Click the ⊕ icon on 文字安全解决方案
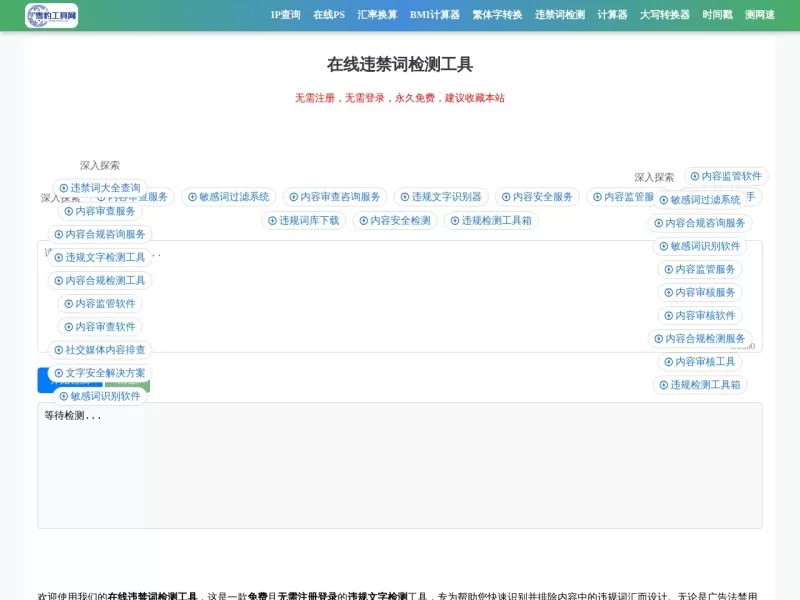 (58, 372)
